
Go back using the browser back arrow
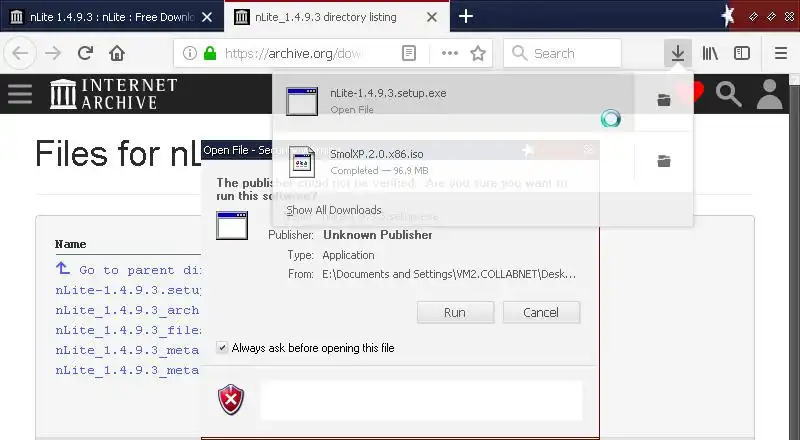click(20, 53)
